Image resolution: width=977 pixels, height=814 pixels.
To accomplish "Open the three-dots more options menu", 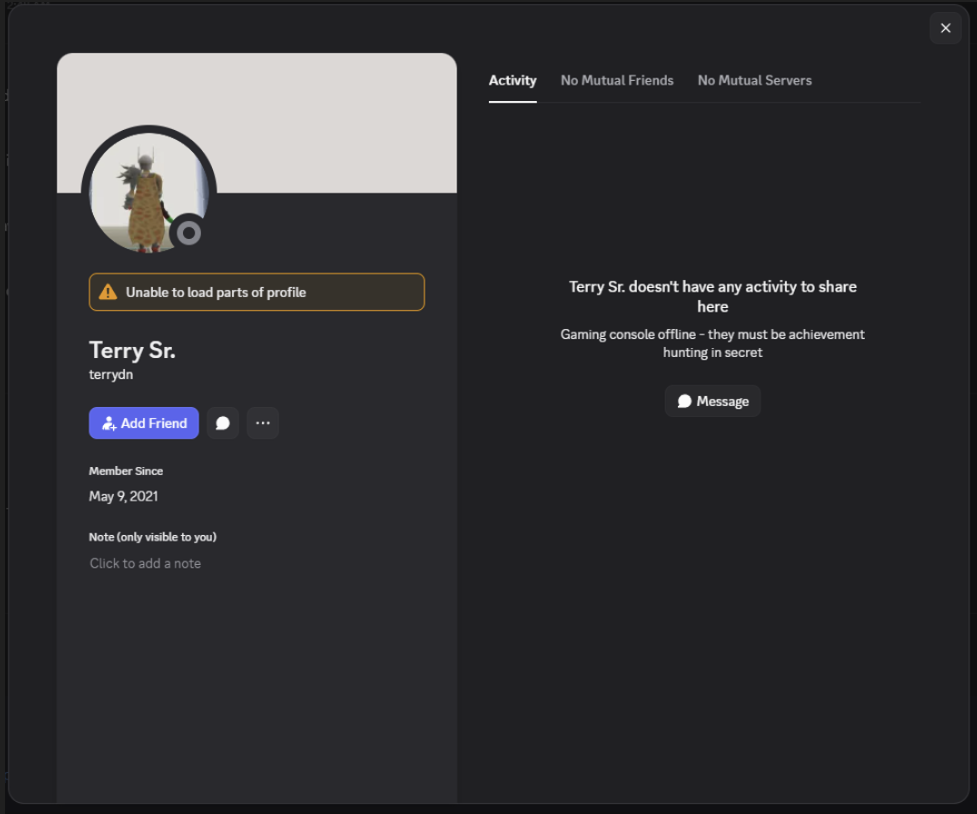I will pos(262,423).
